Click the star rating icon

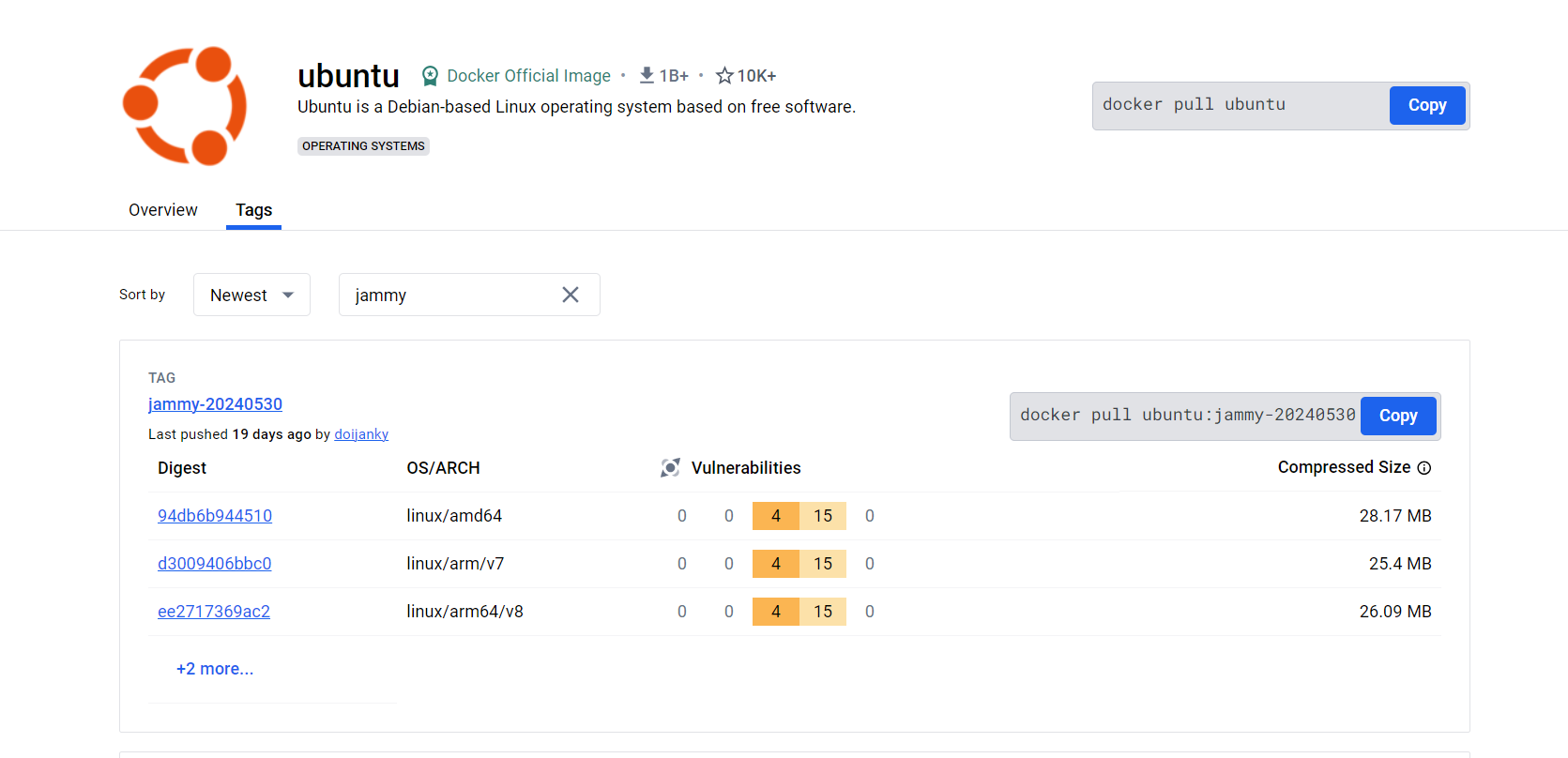(x=724, y=75)
